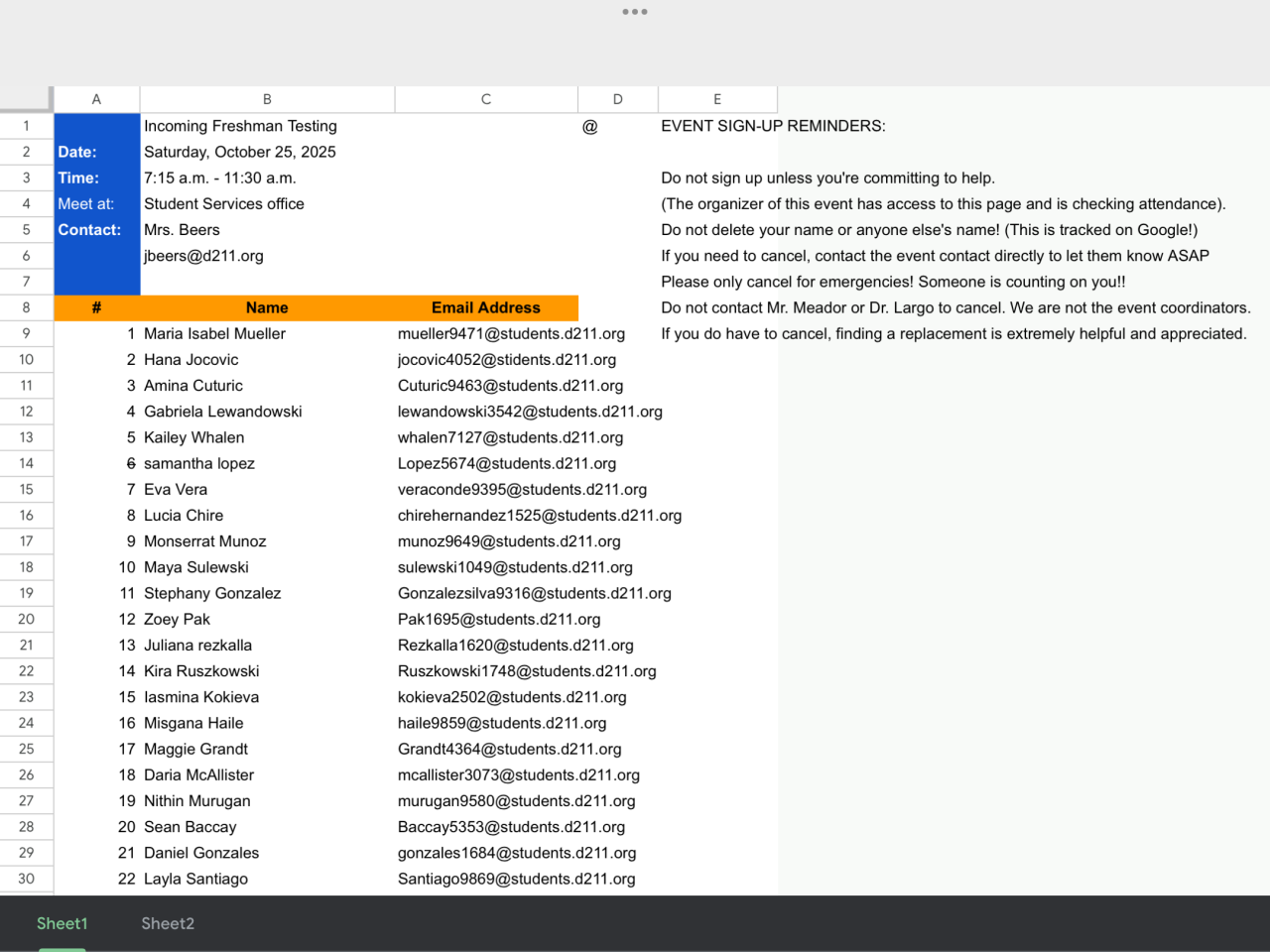Select the Sheet1 tab
Viewport: 1270px width, 952px height.
pyautogui.click(x=63, y=923)
